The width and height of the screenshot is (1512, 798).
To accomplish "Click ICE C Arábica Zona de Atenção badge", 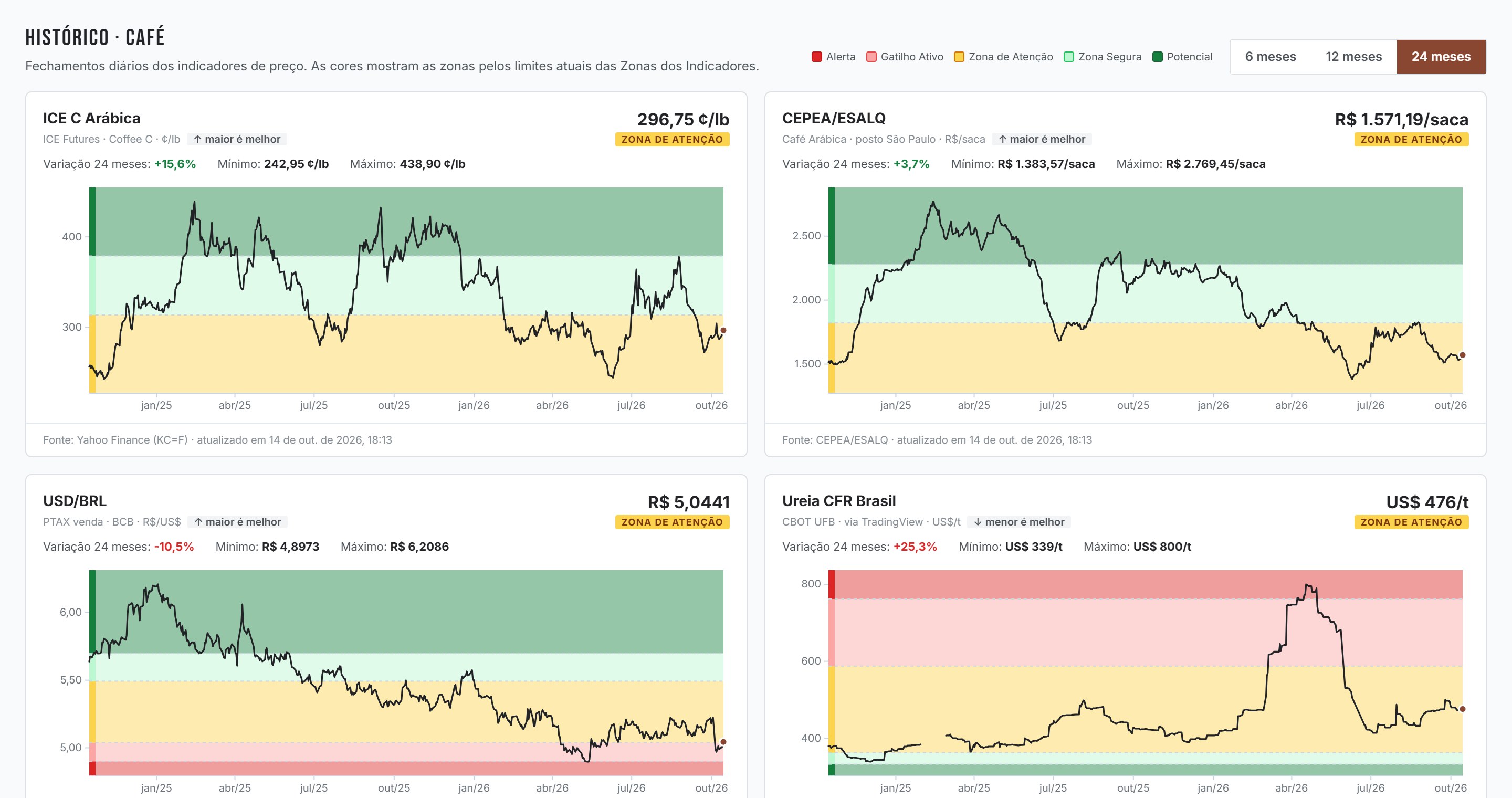I will tap(672, 139).
